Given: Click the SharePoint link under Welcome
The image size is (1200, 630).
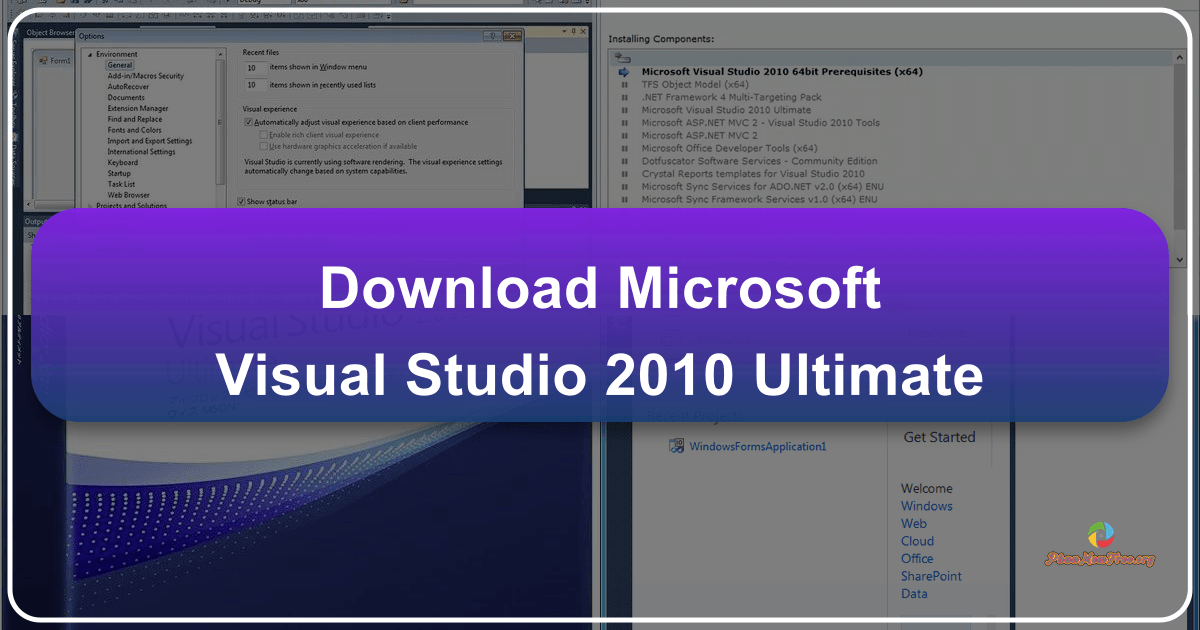Looking at the screenshot, I should click(931, 576).
